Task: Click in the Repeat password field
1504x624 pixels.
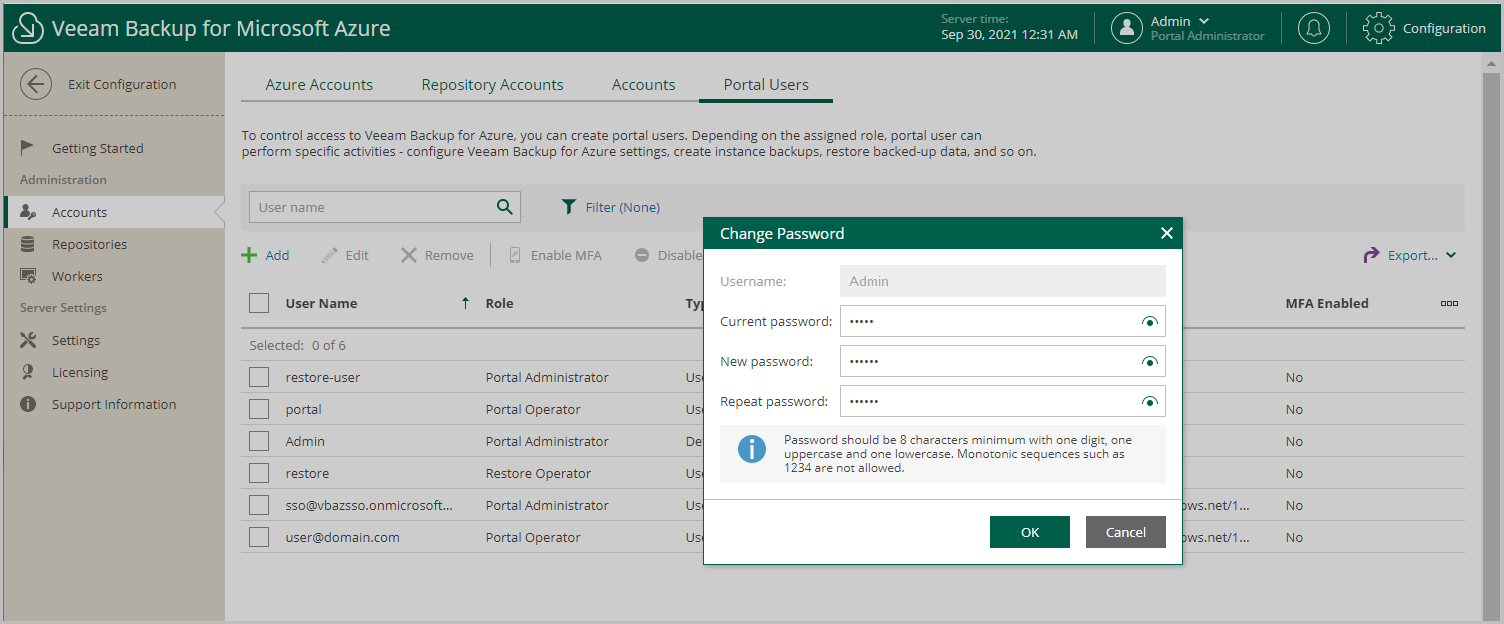Action: [1003, 401]
